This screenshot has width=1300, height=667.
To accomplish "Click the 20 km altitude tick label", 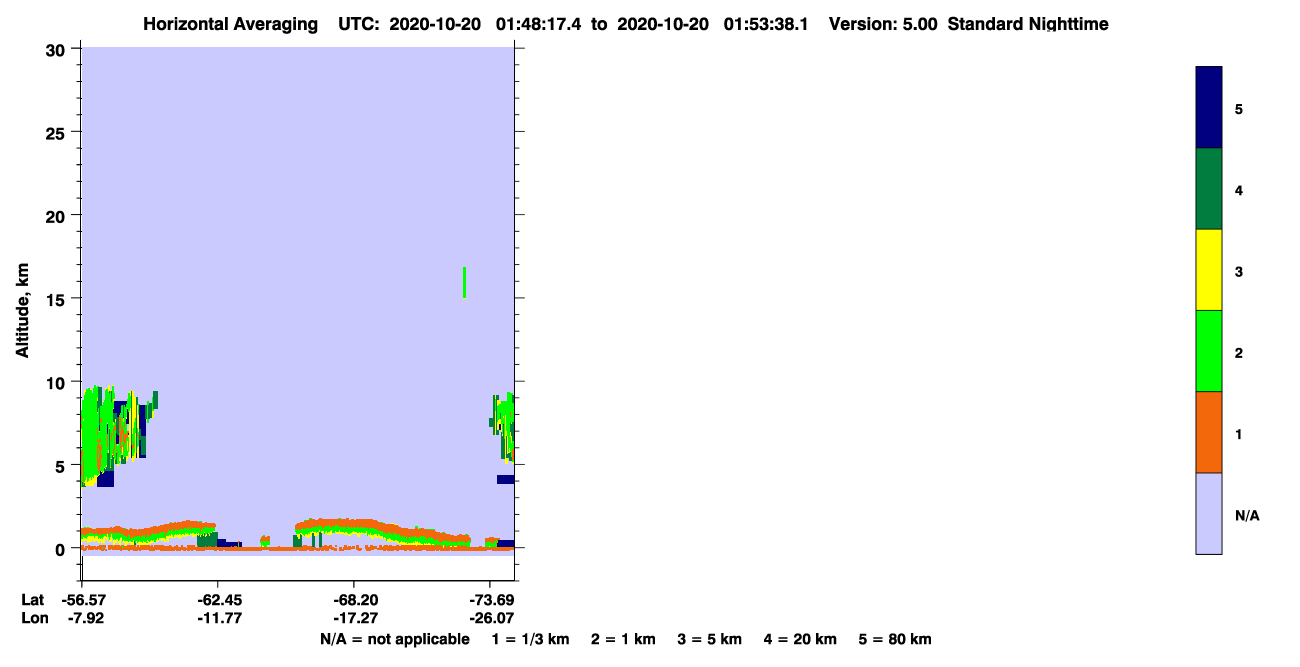I will [58, 215].
